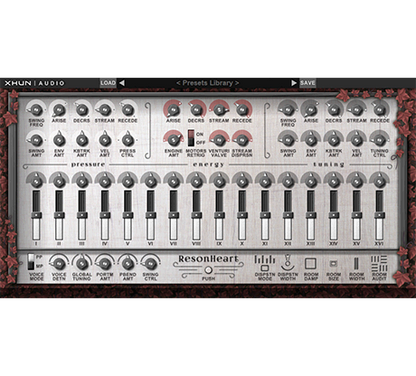The image size is (416, 376).
Task: Click the round PUSH button under ResonHeart
Action: tap(208, 269)
